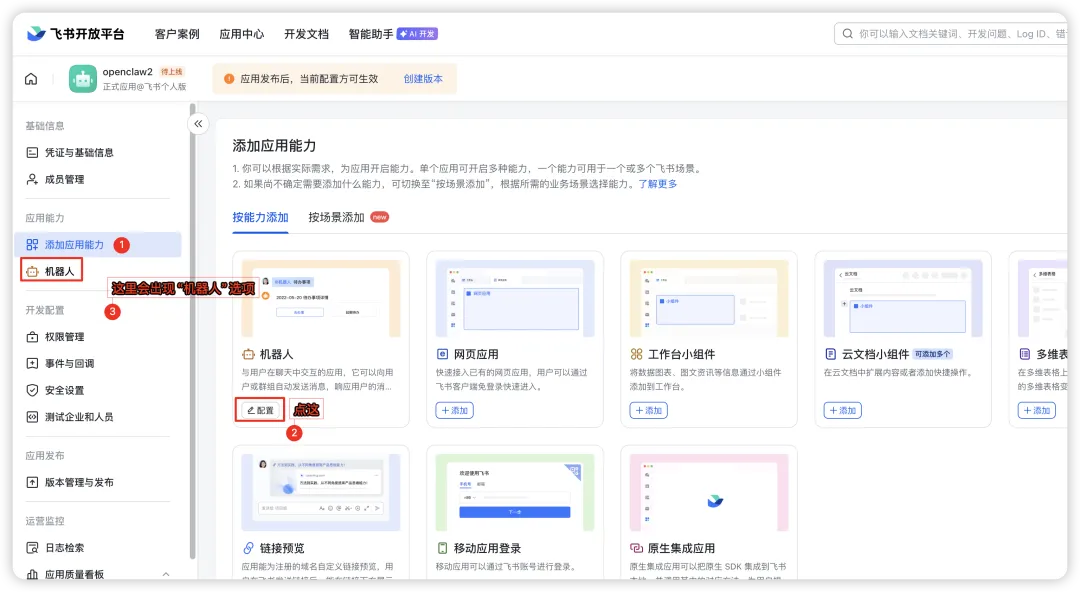
Task: Click the 链接预览 link icon
Action: 248,548
